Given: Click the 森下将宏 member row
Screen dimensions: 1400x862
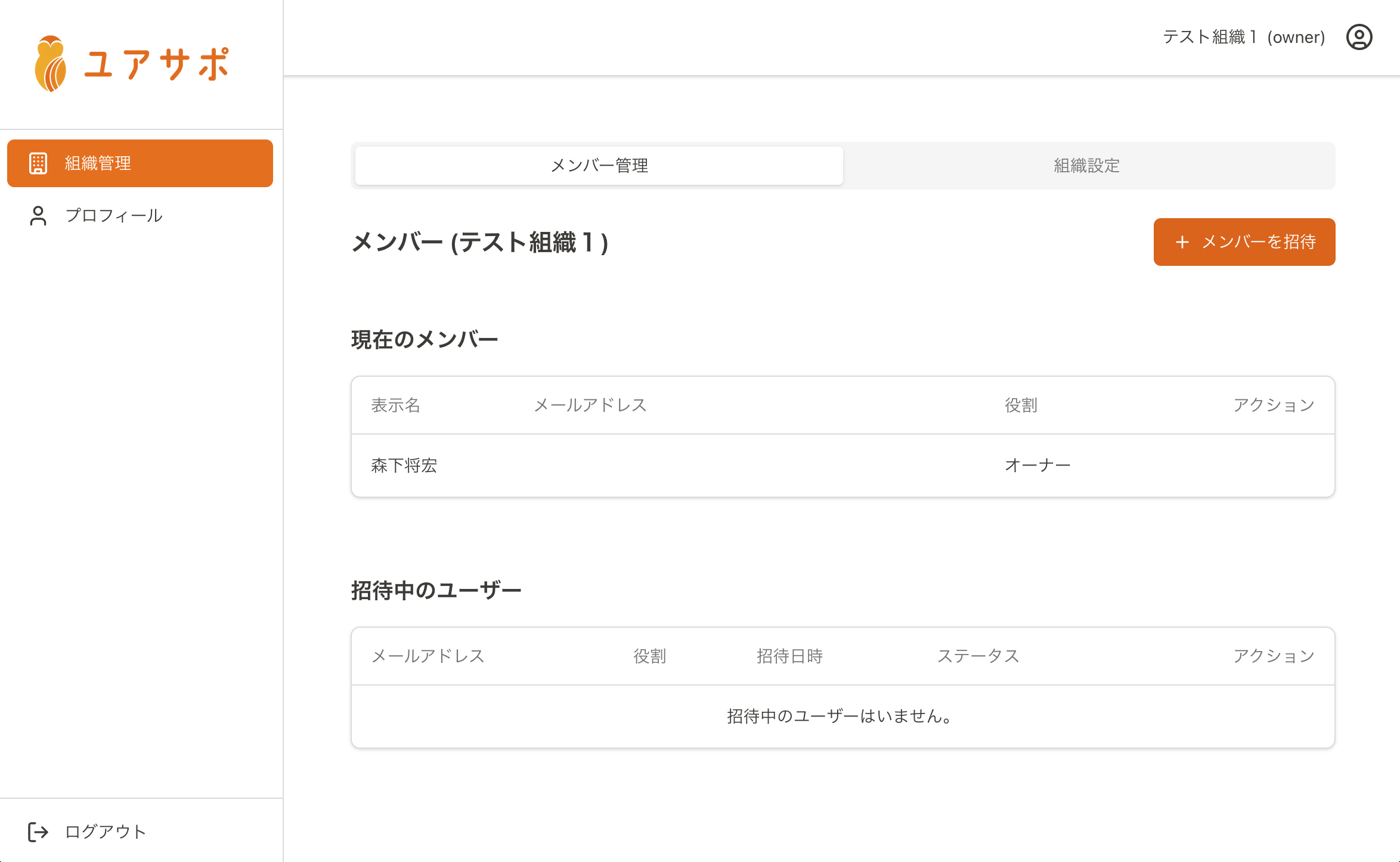Looking at the screenshot, I should (x=404, y=466).
